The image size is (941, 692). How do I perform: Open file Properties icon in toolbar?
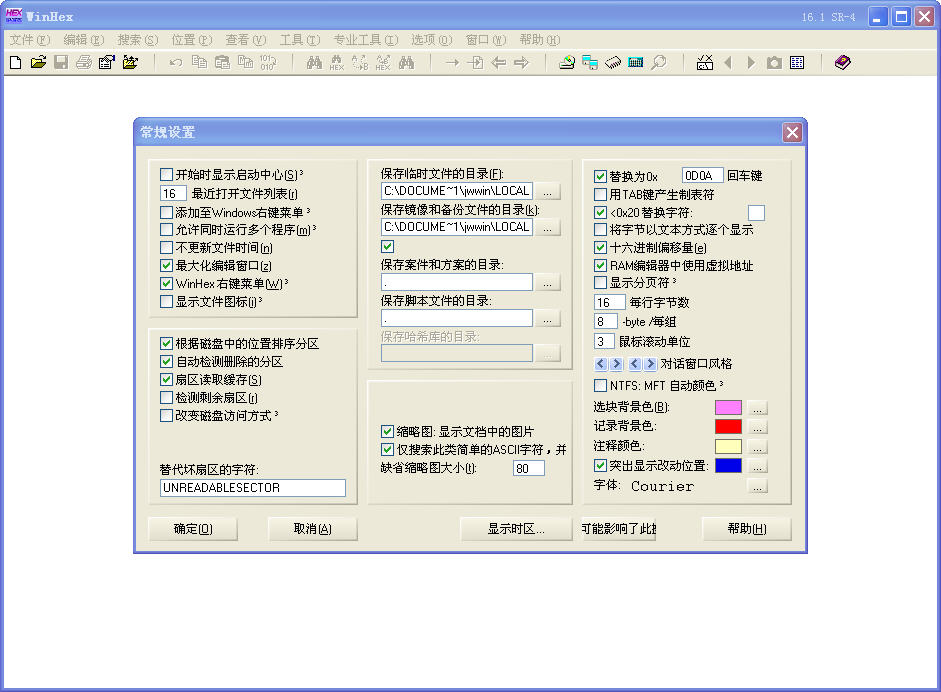(107, 62)
